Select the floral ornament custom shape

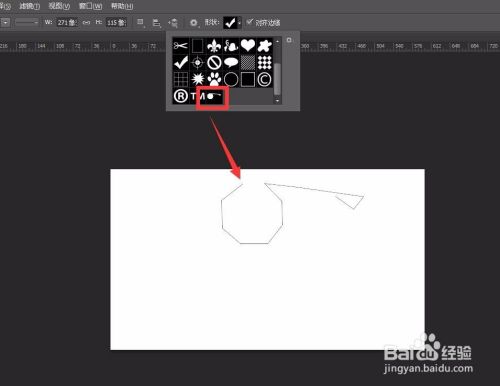click(x=231, y=46)
